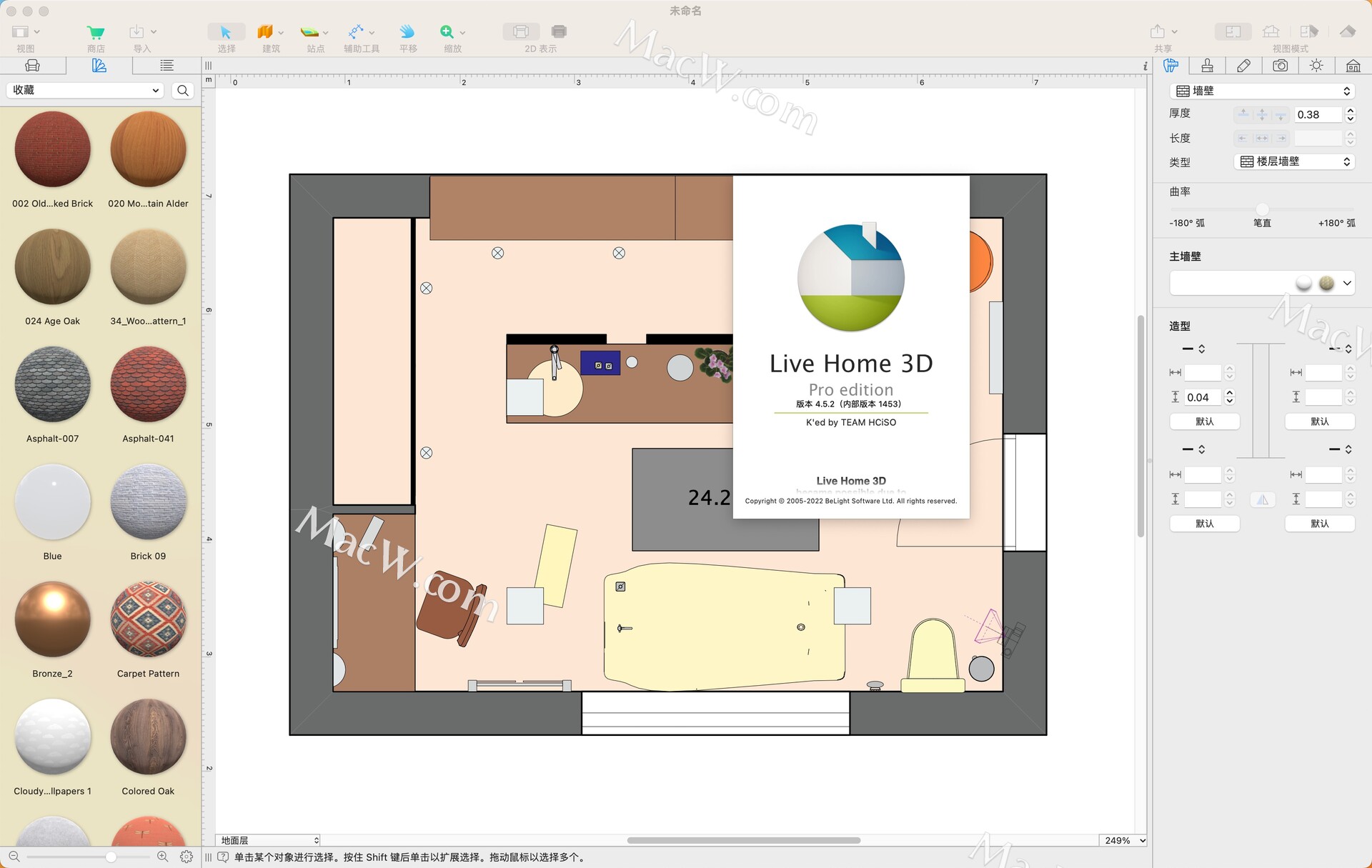Open the pencil editing inspector tab
Viewport: 1372px width, 868px height.
pyautogui.click(x=1243, y=66)
